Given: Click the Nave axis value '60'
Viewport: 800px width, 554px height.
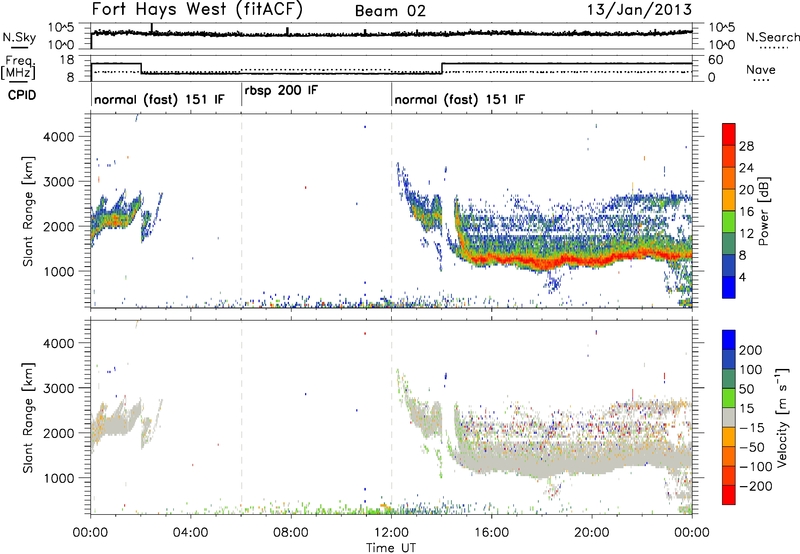Looking at the screenshot, I should pyautogui.click(x=715, y=60).
